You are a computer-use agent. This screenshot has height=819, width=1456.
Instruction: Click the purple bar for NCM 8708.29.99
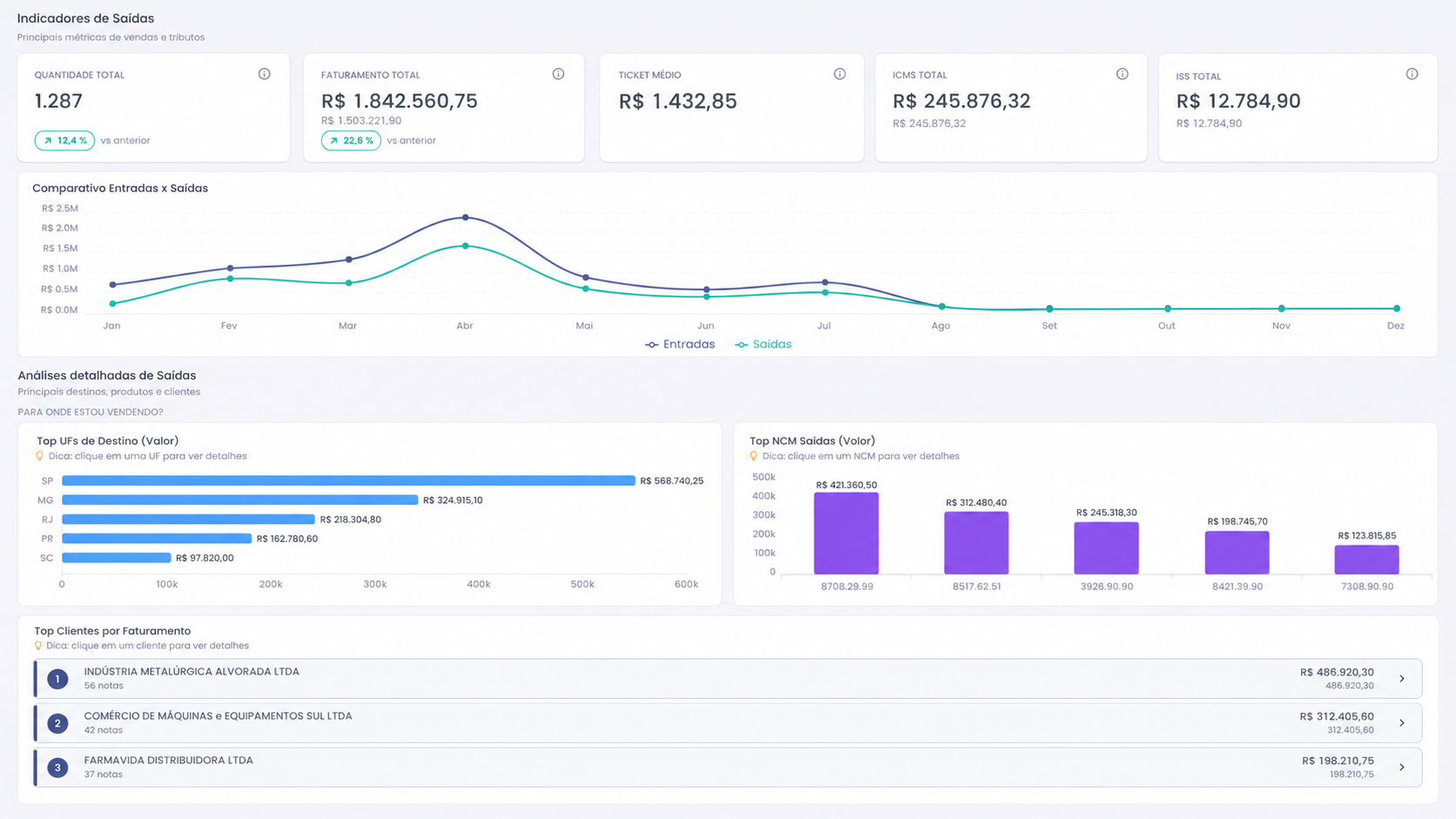[846, 534]
